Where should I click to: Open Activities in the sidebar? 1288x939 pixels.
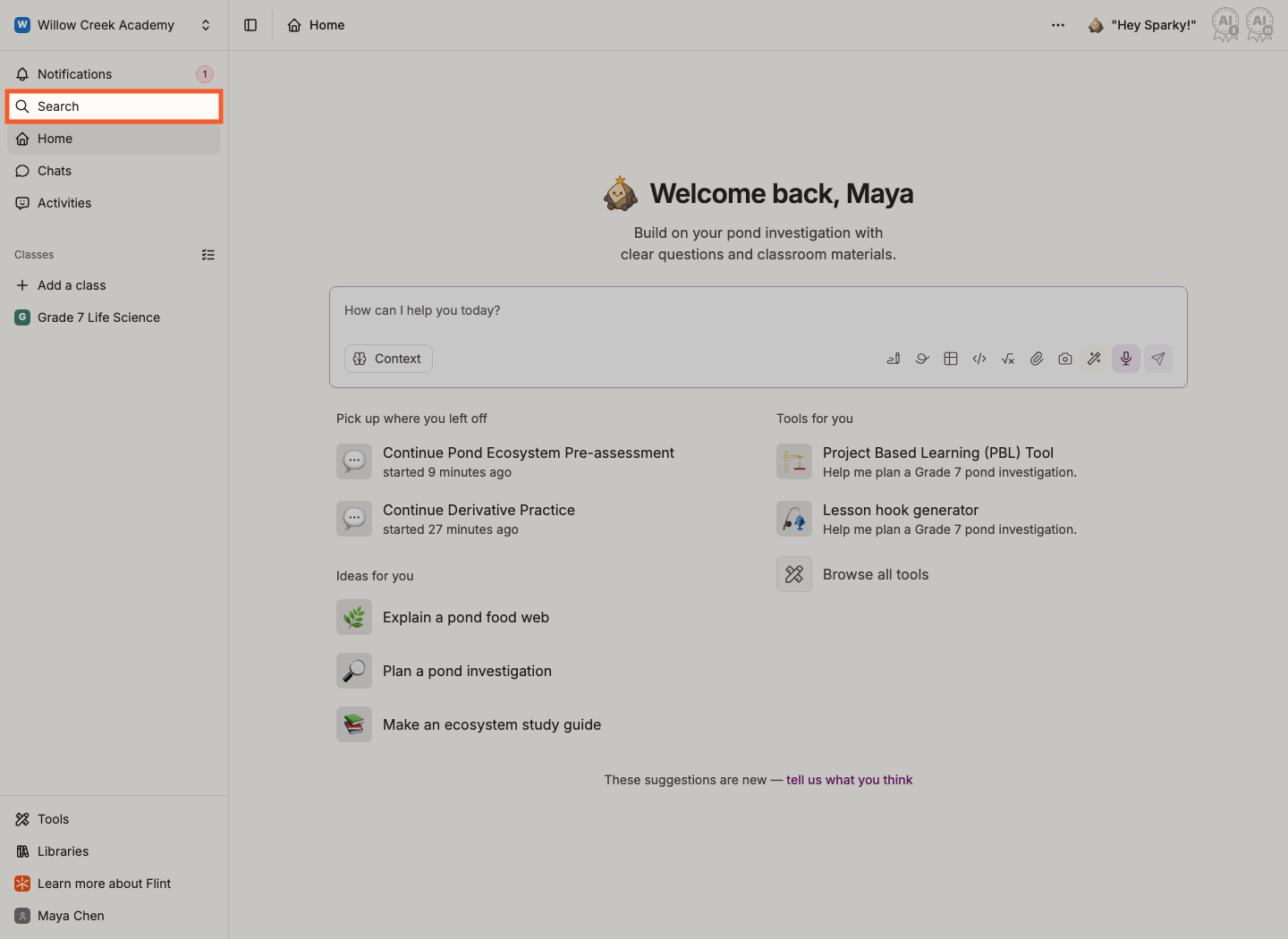pos(114,203)
